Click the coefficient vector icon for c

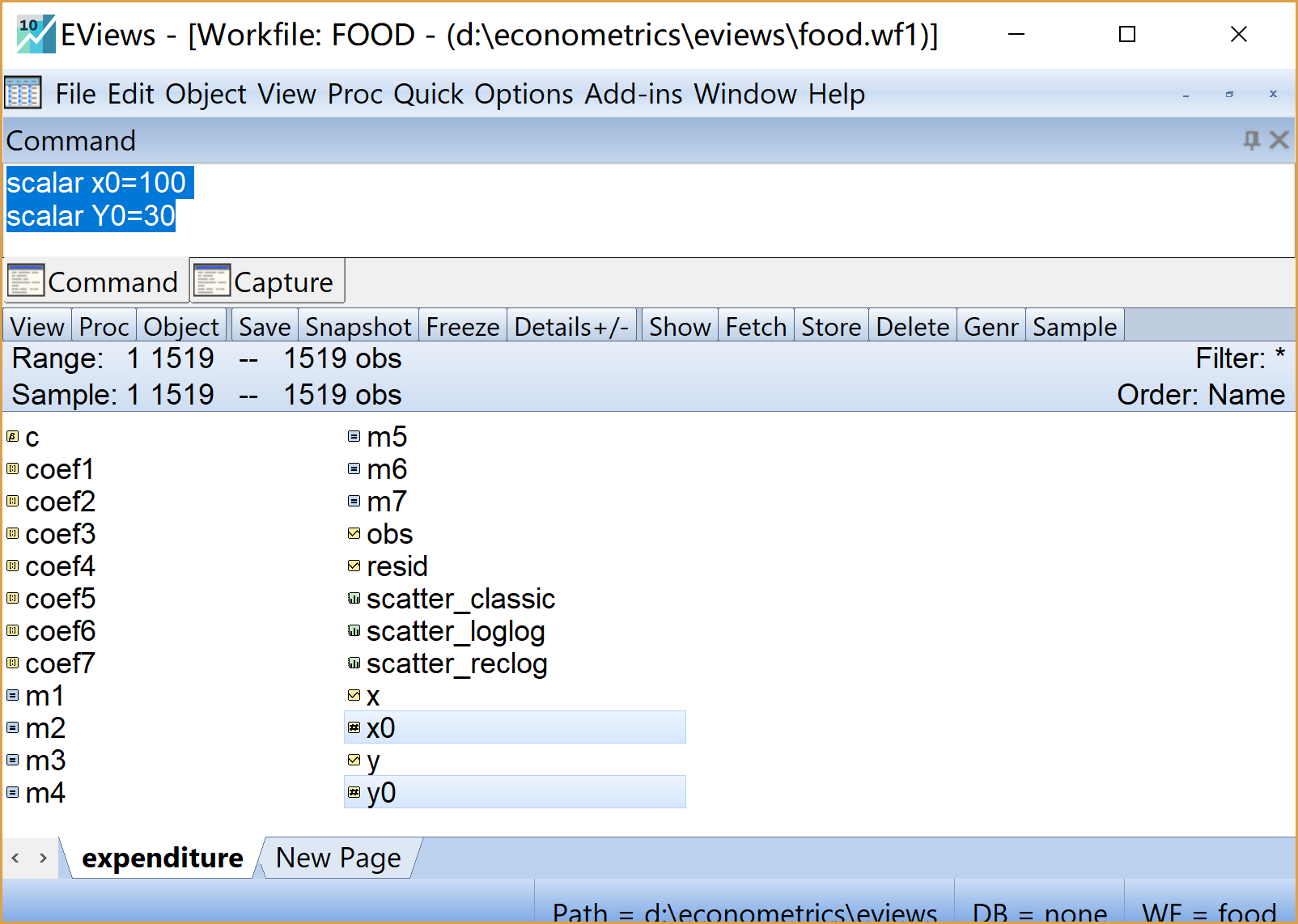pyautogui.click(x=13, y=437)
